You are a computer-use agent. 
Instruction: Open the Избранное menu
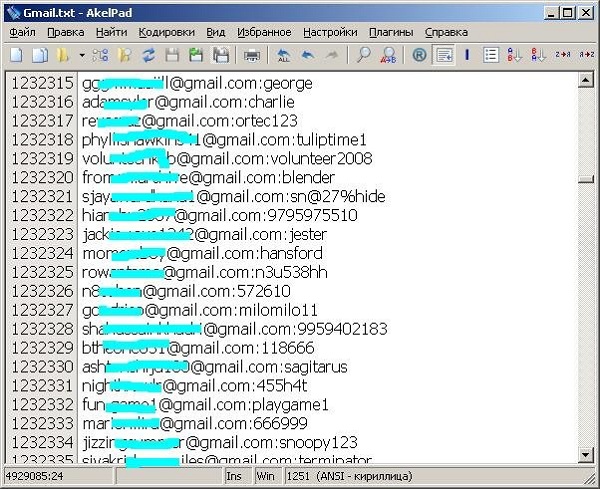(x=264, y=33)
